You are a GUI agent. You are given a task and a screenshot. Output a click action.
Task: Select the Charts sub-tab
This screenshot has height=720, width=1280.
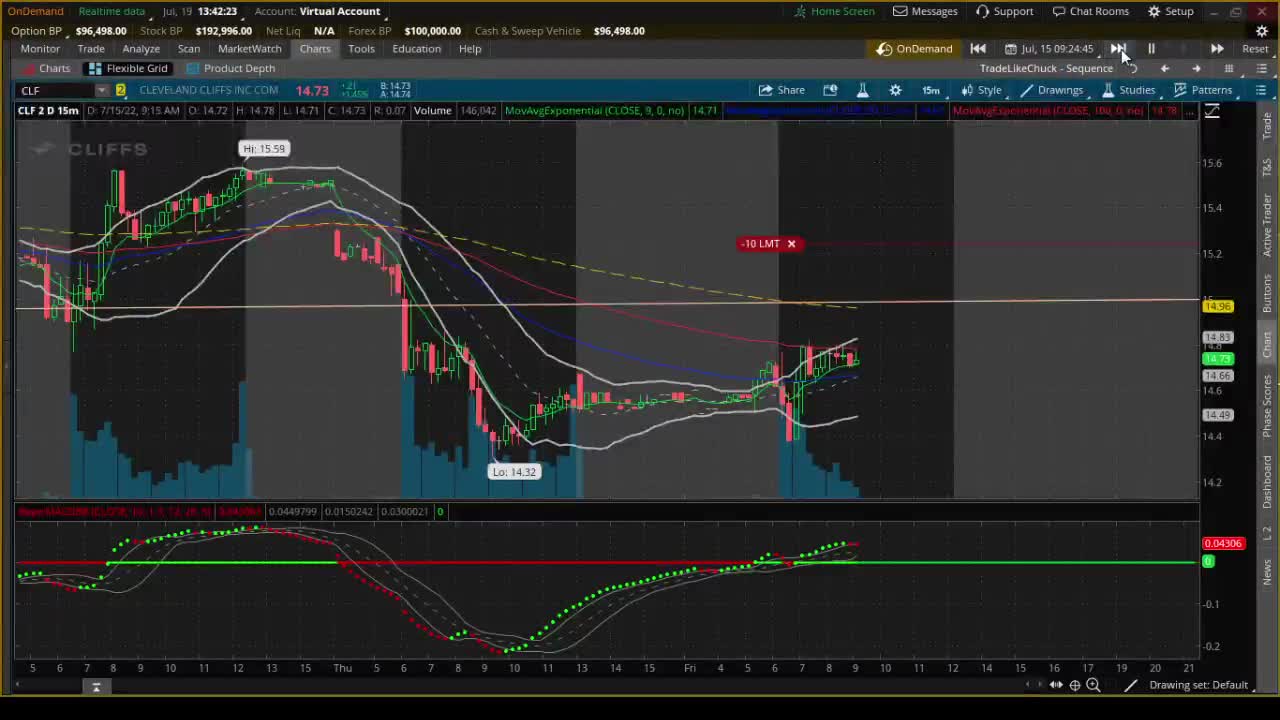click(45, 68)
